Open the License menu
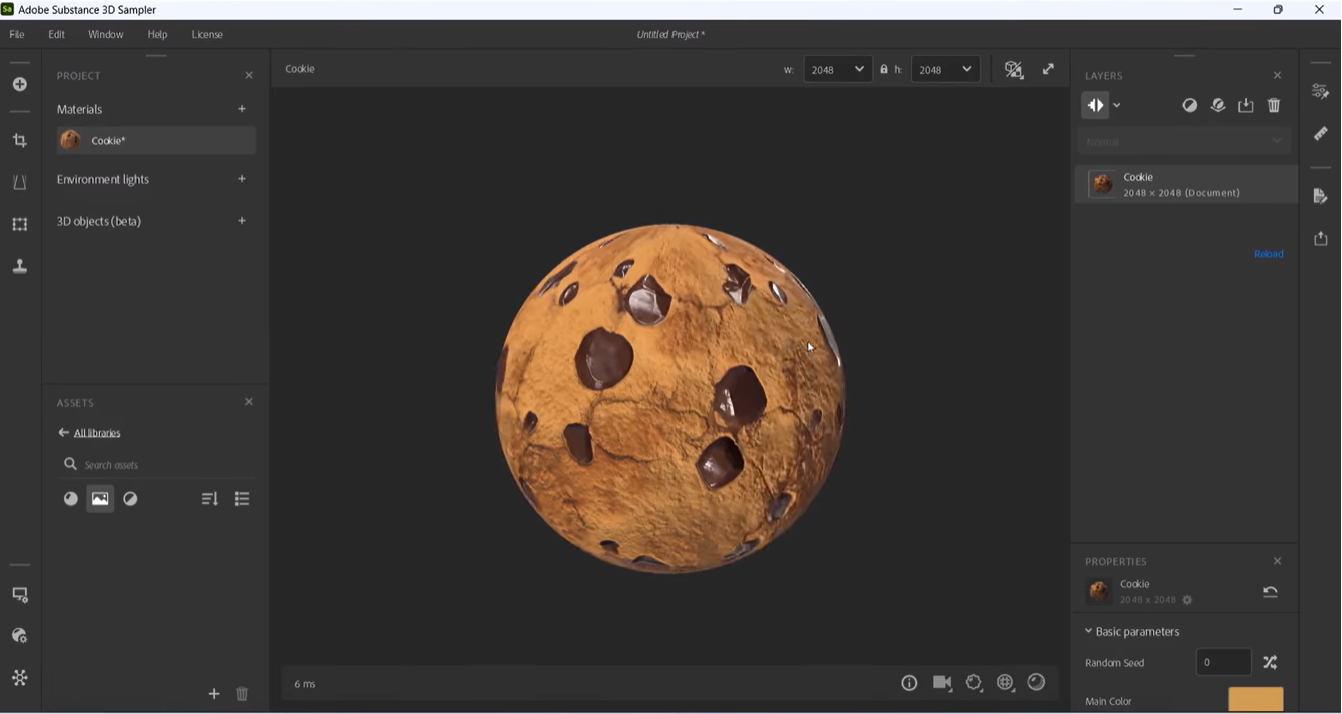The image size is (1342, 714). [207, 34]
